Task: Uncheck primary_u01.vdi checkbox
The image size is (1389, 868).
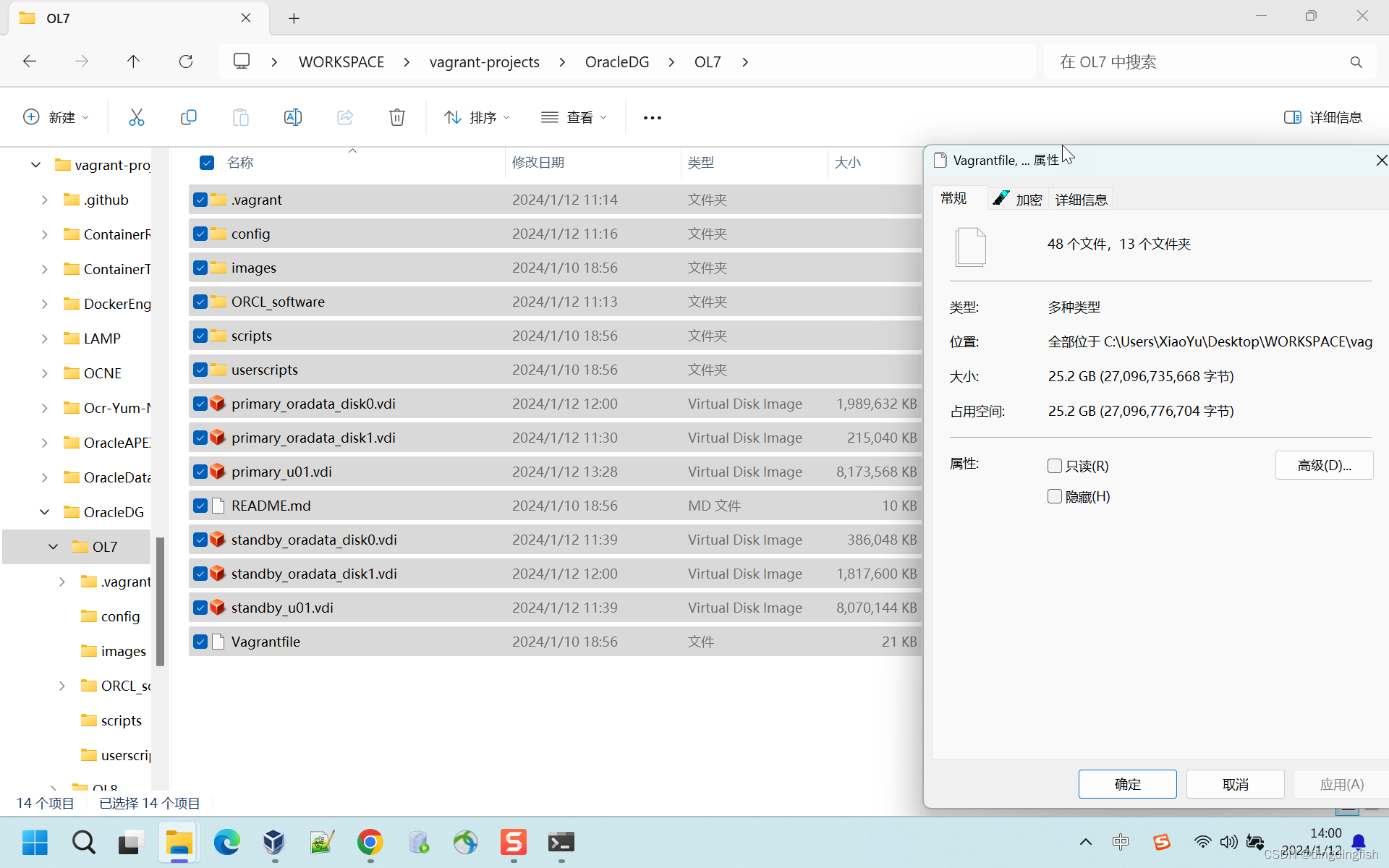Action: point(200,472)
